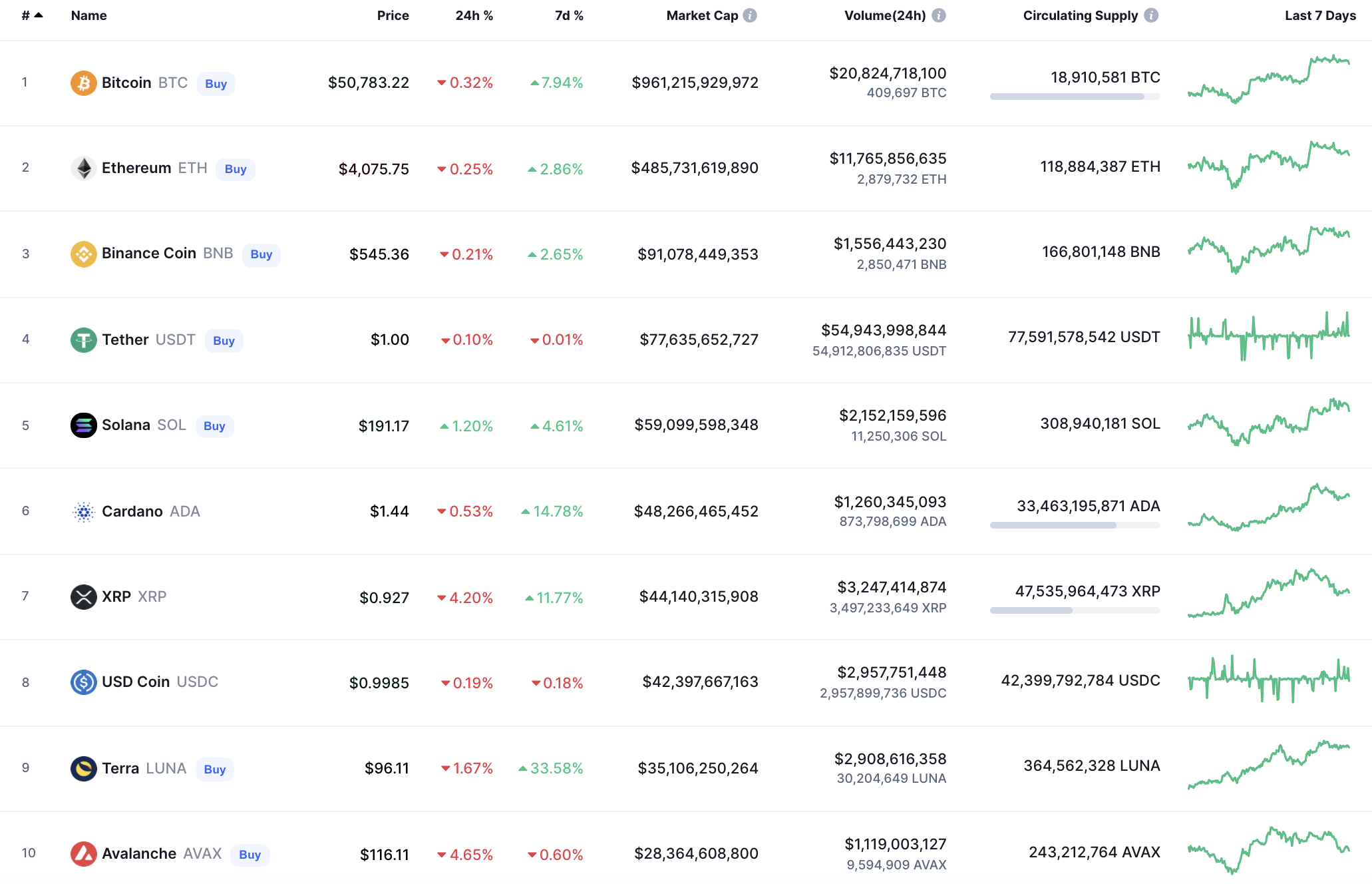1372x884 pixels.
Task: Open the Volume(24h) info icon
Action: 938,15
